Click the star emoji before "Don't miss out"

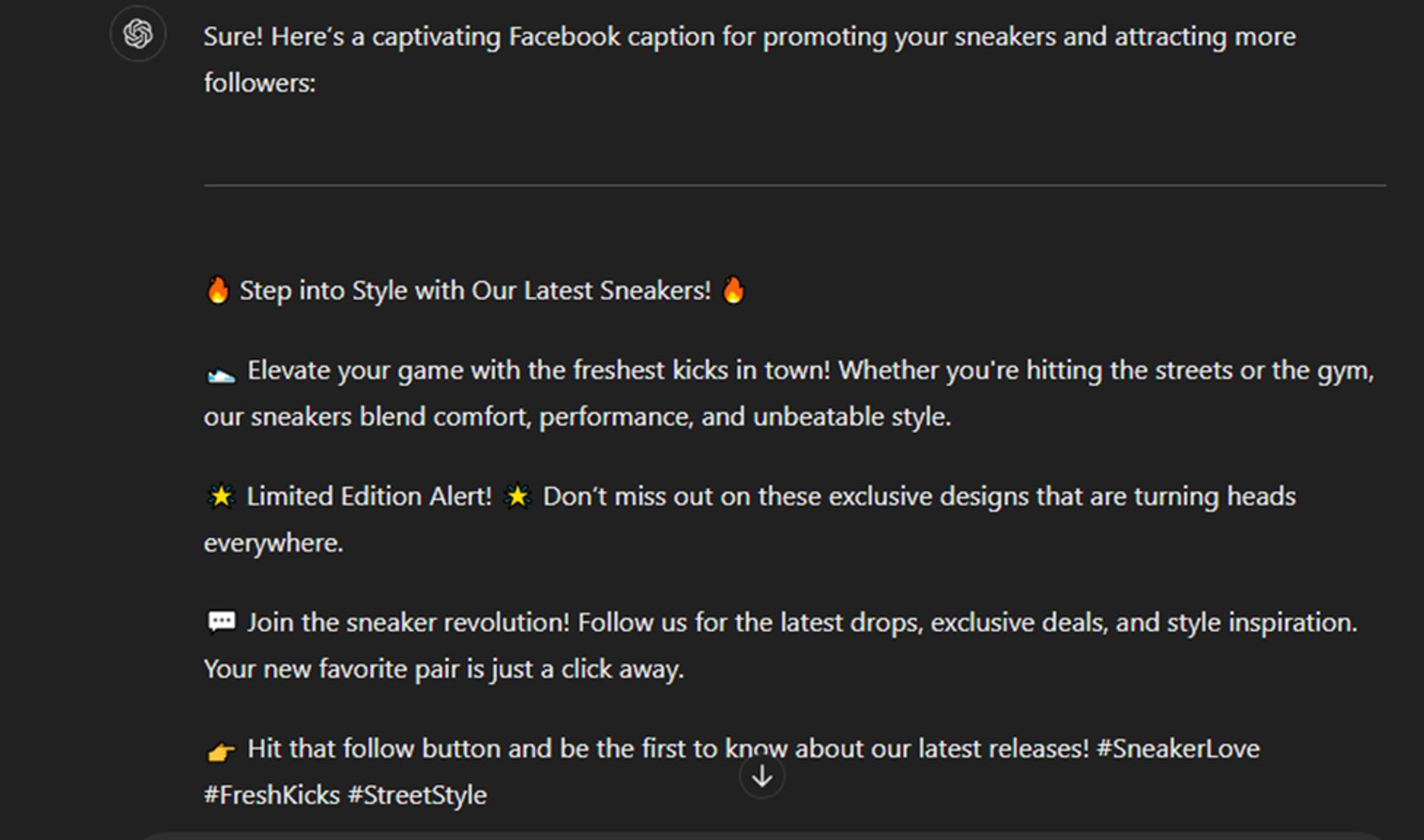coord(518,496)
